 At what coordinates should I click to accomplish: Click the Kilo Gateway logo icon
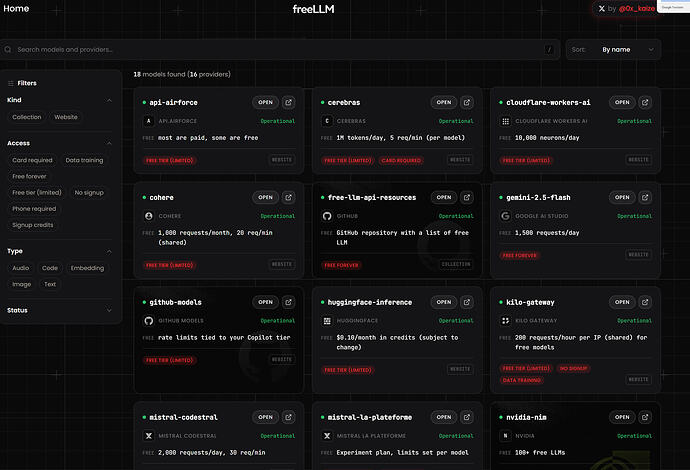tap(505, 320)
